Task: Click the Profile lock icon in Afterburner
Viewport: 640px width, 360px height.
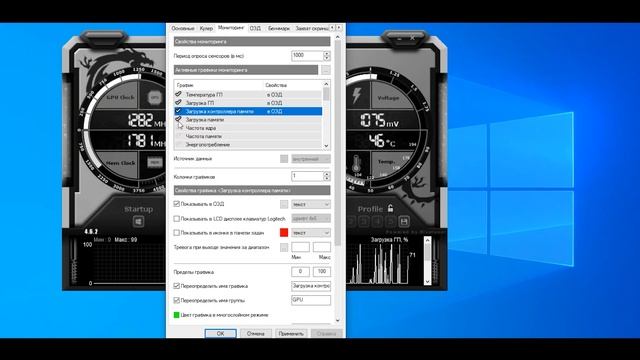Action: 390,208
